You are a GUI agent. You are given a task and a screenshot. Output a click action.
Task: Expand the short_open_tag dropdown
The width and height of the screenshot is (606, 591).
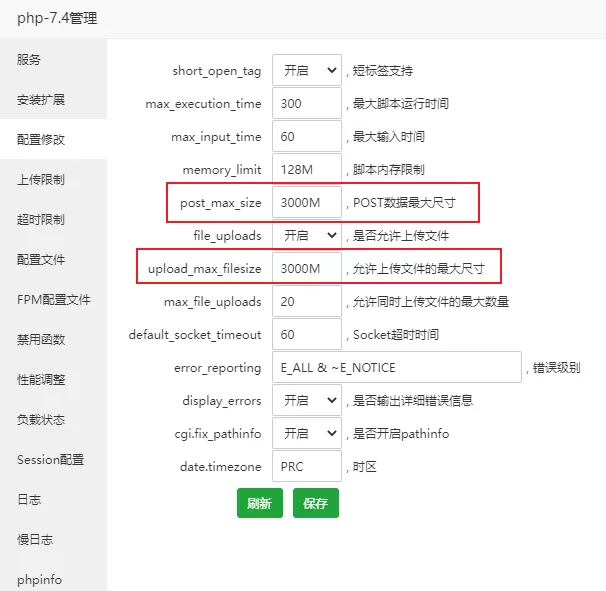click(x=307, y=70)
